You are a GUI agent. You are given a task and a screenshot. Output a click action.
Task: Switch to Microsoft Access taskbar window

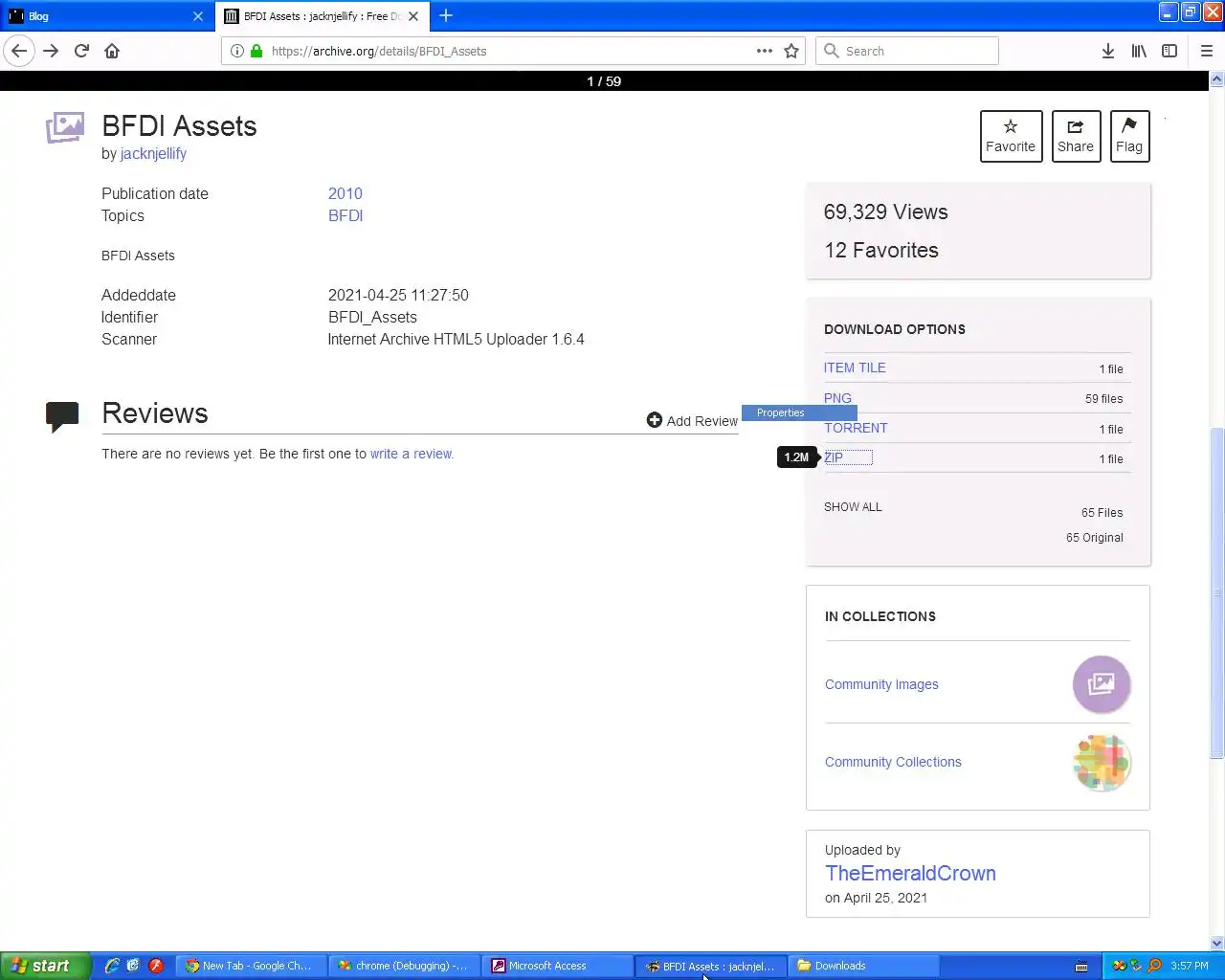(x=558, y=966)
